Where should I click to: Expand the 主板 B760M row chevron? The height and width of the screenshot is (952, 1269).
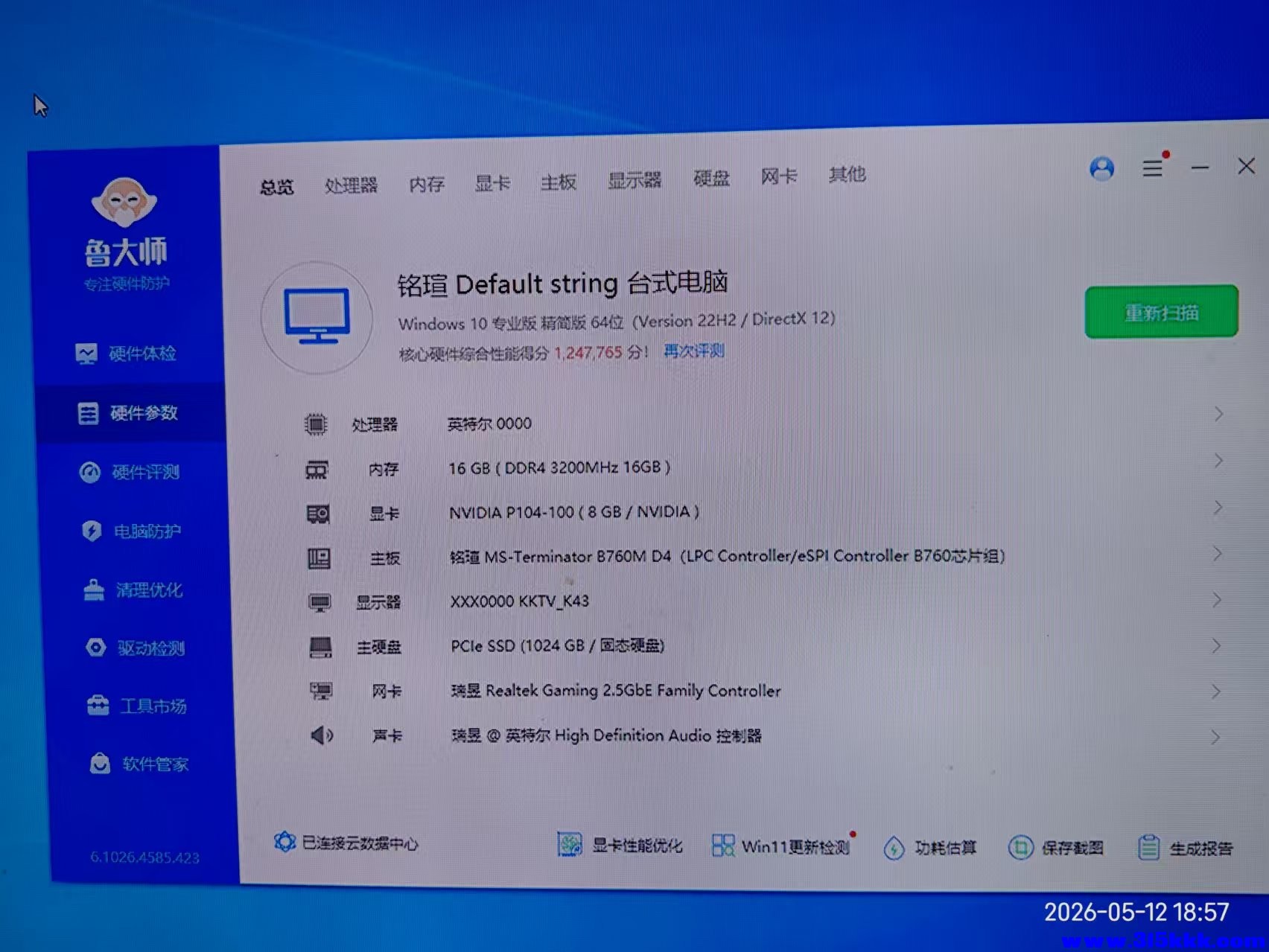point(1217,554)
